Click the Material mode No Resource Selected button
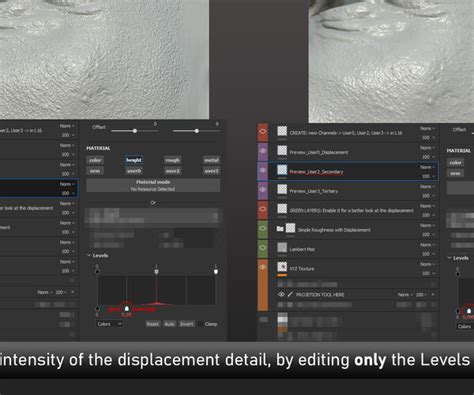This screenshot has width=474, height=395. pyautogui.click(x=153, y=185)
